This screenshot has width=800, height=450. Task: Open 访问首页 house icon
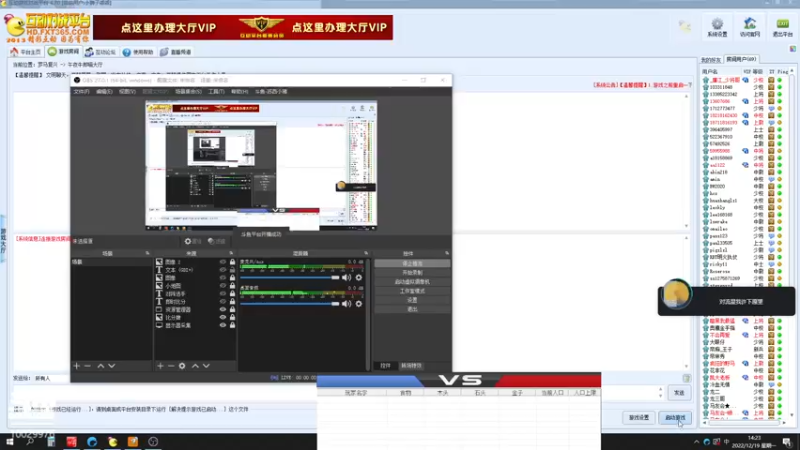749,27
